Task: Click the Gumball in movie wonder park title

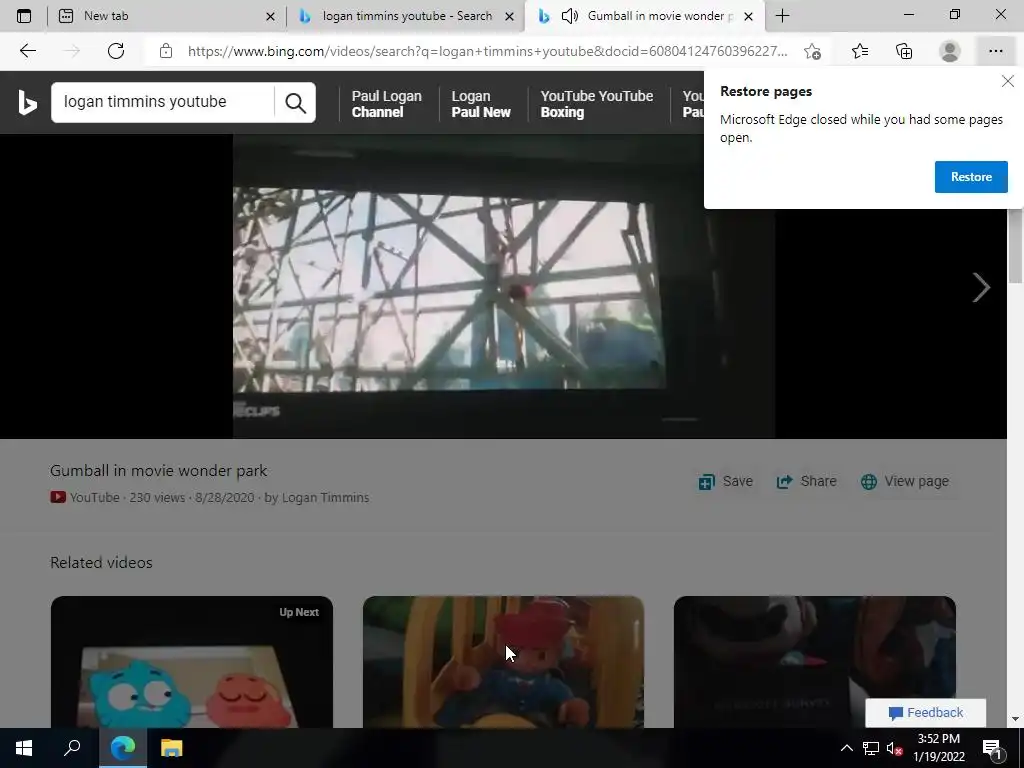Action: pos(159,470)
